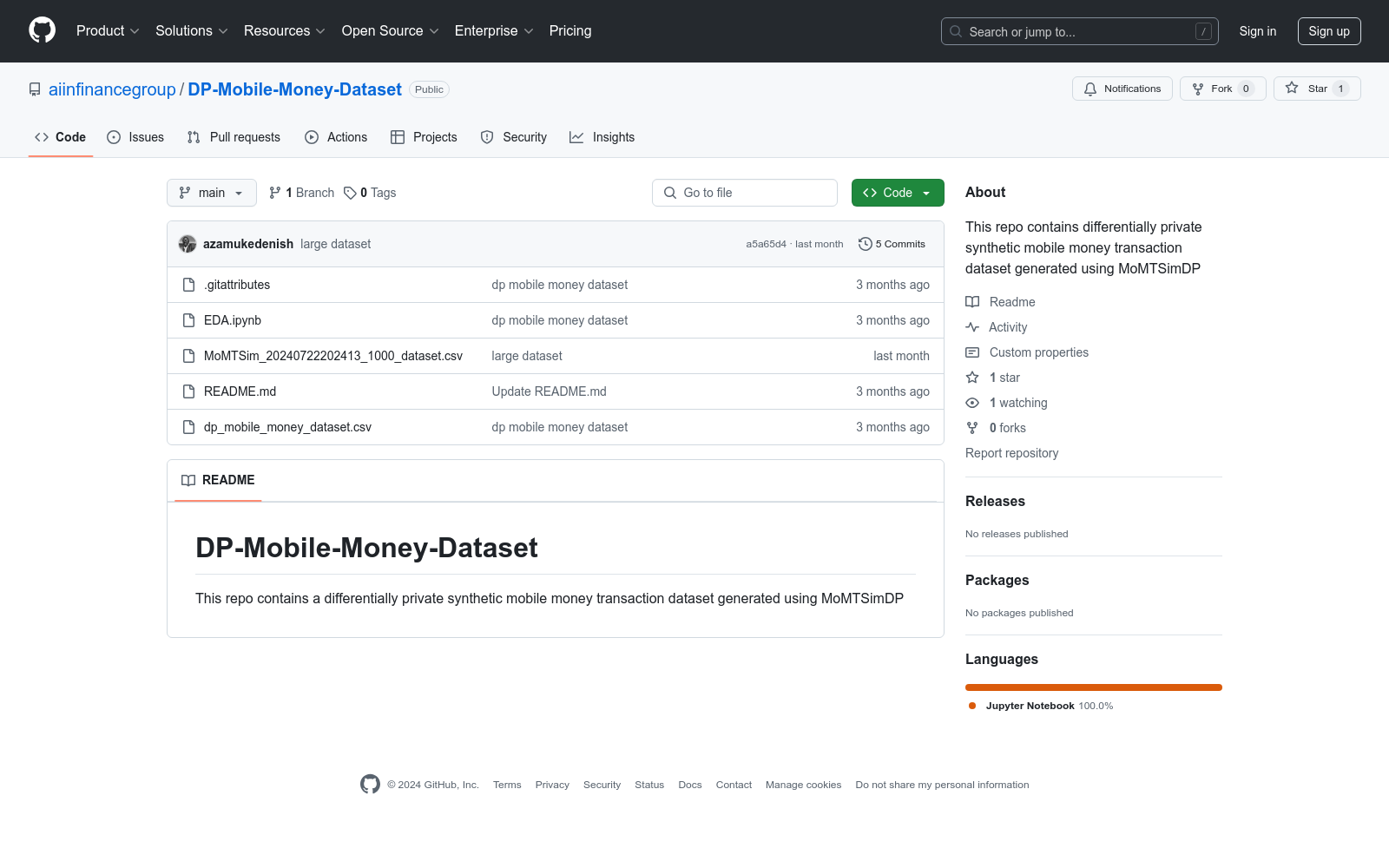Open the 5 Commits history link
The width and height of the screenshot is (1389, 868).
pos(892,244)
